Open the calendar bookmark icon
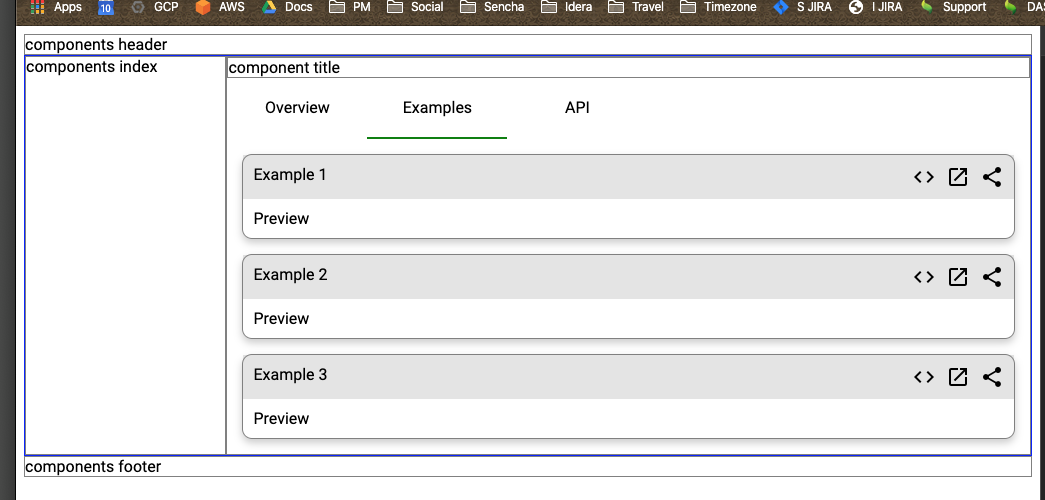Image resolution: width=1045 pixels, height=500 pixels. [x=105, y=7]
